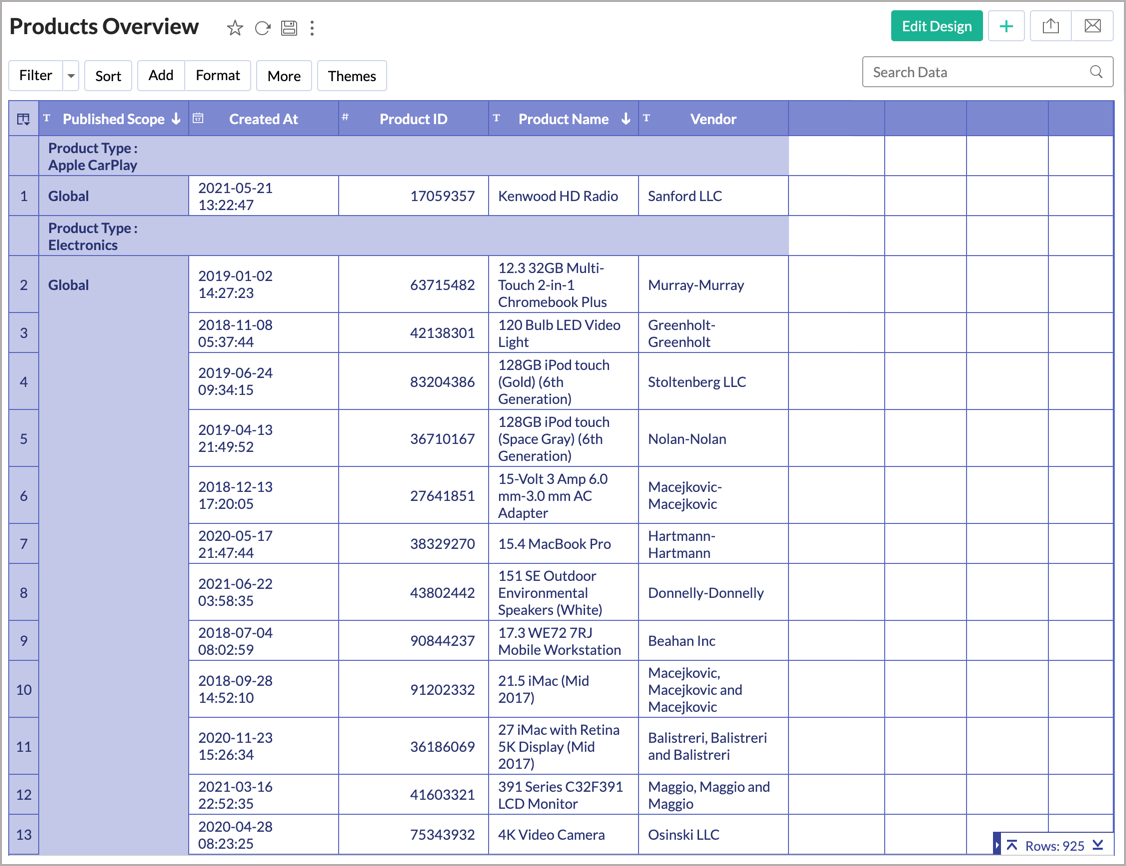The width and height of the screenshot is (1126, 866).
Task: Click the Themes button
Action: (352, 76)
